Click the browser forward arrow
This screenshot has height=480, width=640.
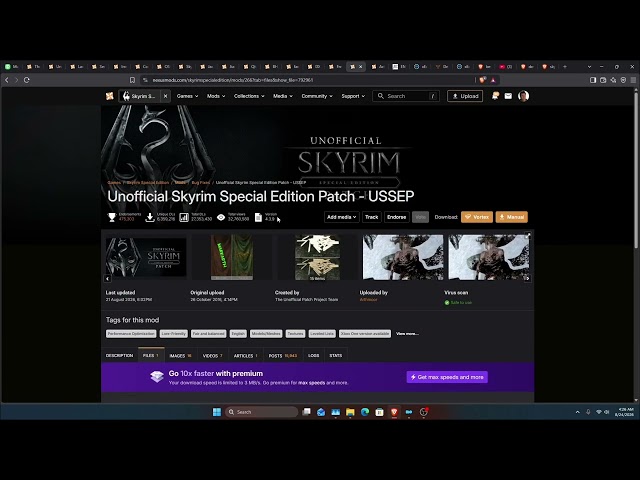[x=16, y=80]
